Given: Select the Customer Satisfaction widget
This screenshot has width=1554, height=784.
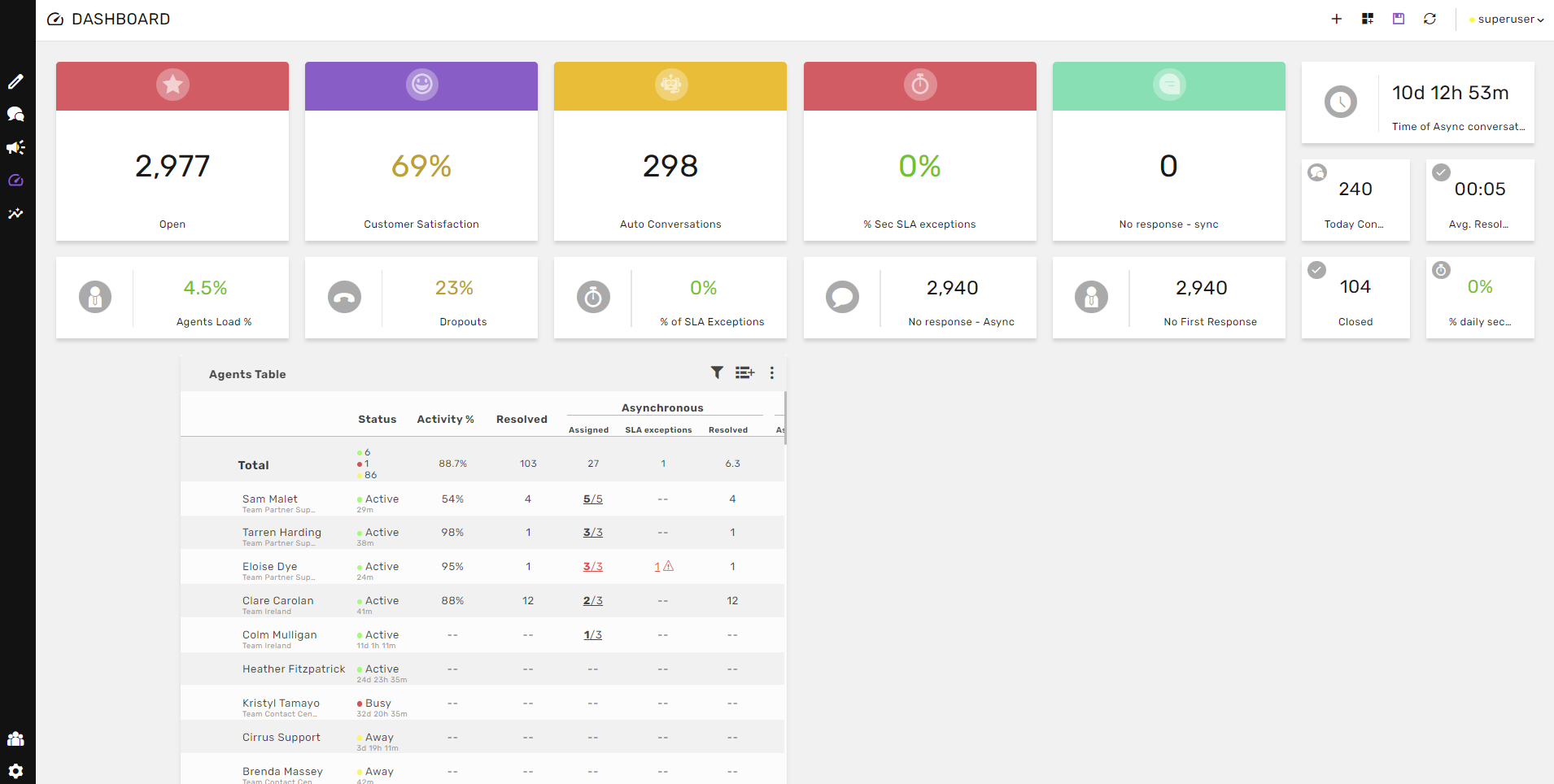Looking at the screenshot, I should 421,151.
